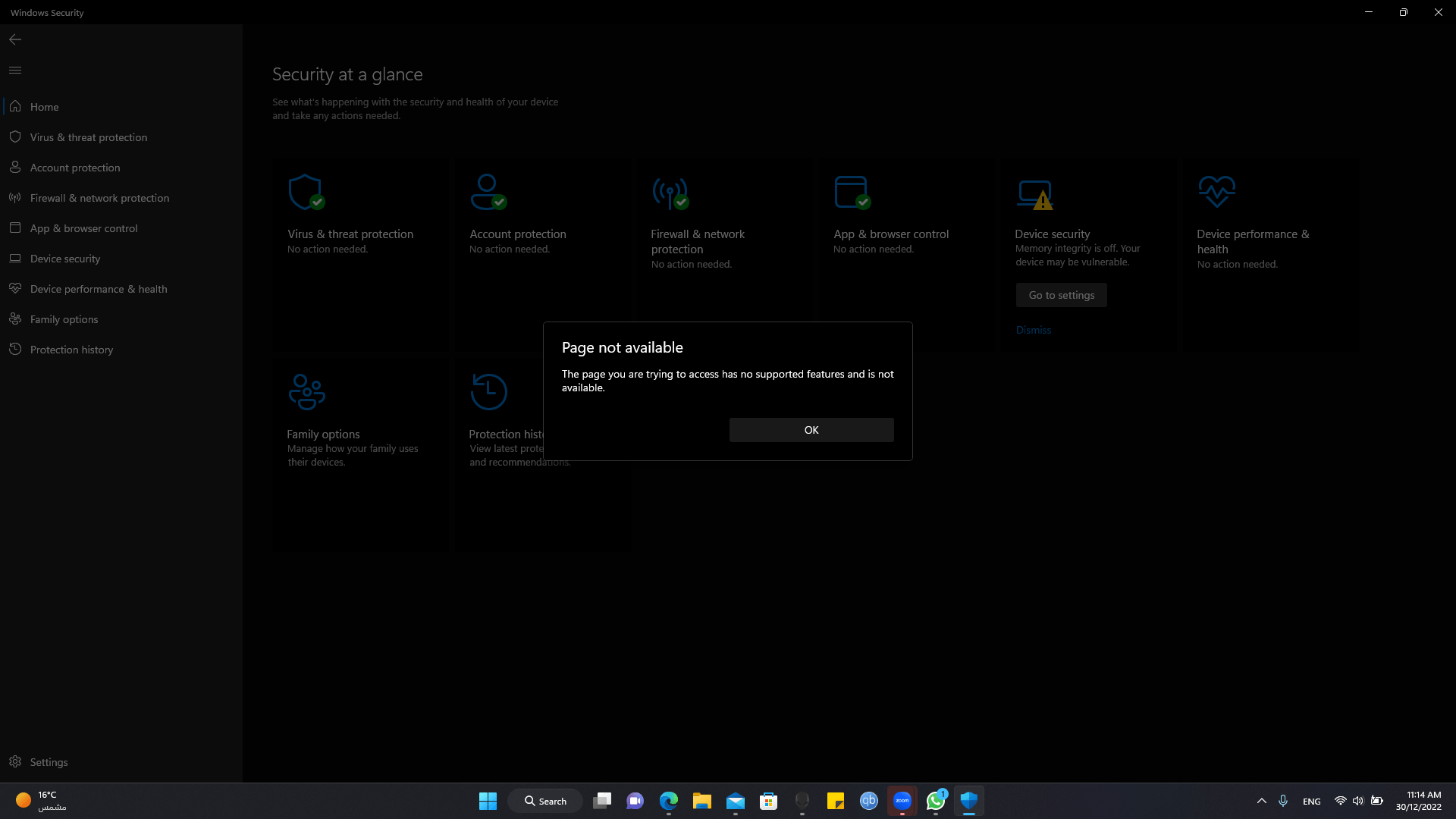This screenshot has height=819, width=1456.
Task: Select Virus & threat protection in sidebar
Action: tap(89, 137)
